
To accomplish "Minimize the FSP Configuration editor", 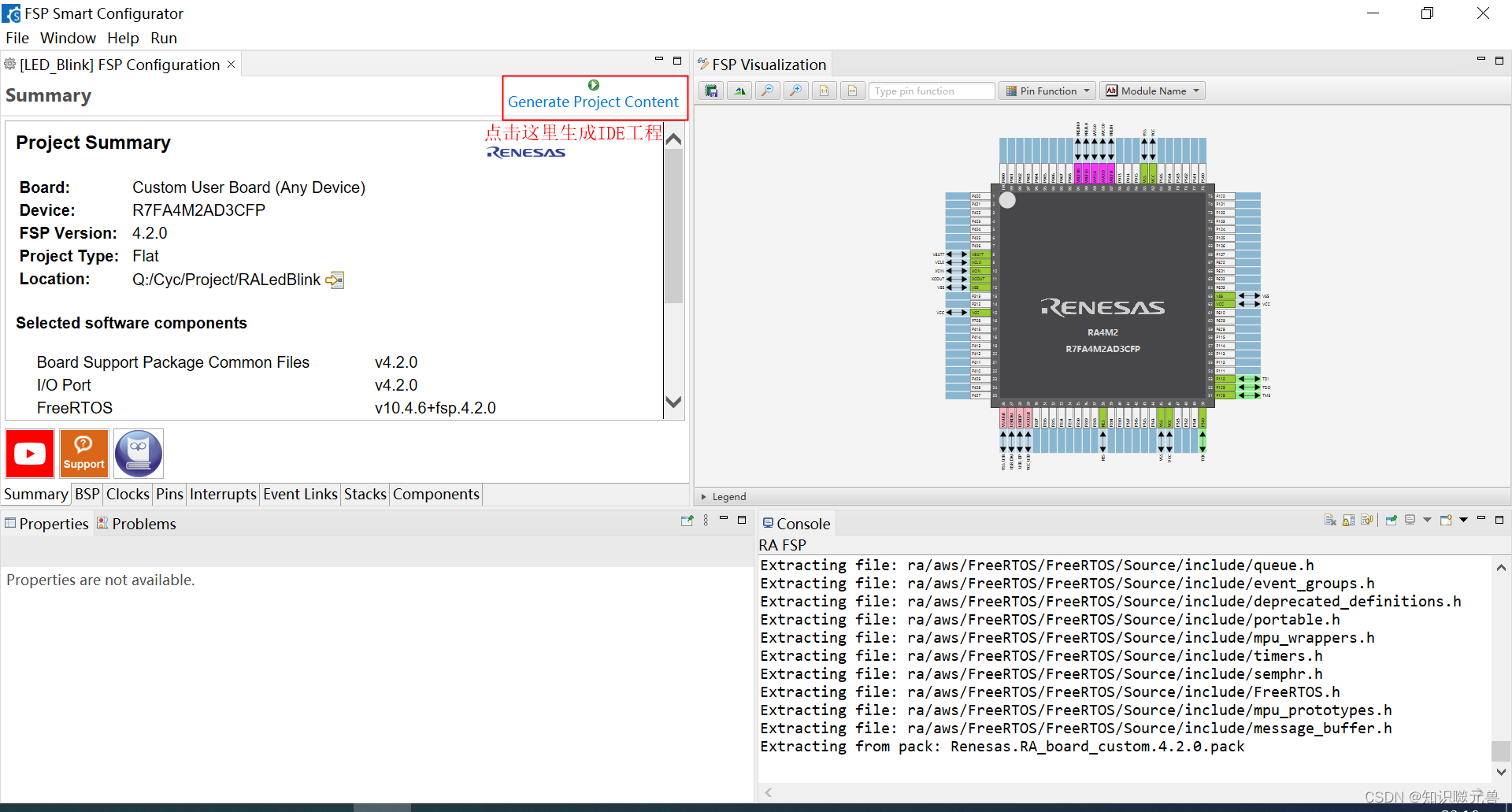I will (x=659, y=59).
